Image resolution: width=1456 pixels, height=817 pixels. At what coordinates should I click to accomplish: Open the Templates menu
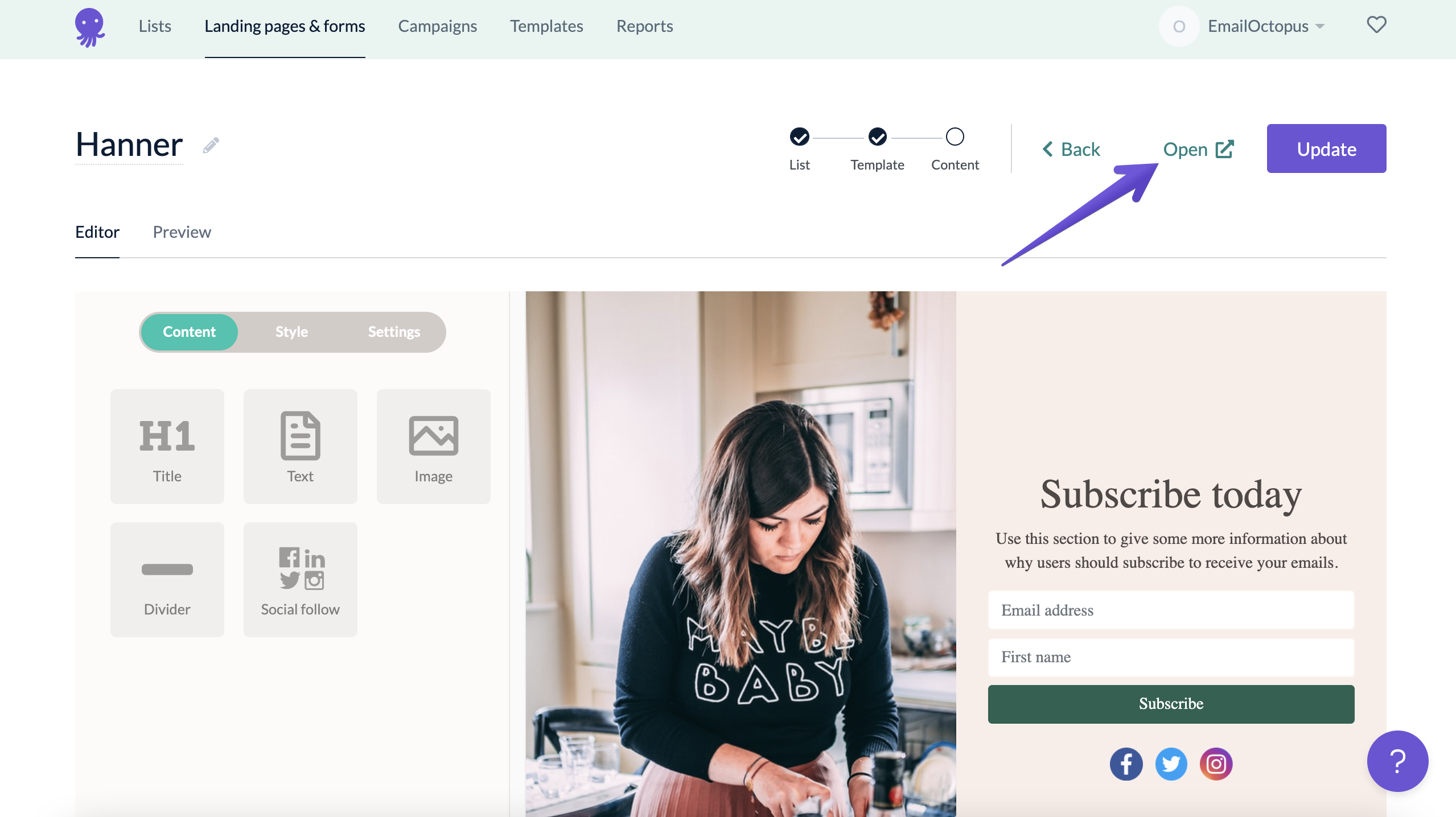(x=546, y=26)
